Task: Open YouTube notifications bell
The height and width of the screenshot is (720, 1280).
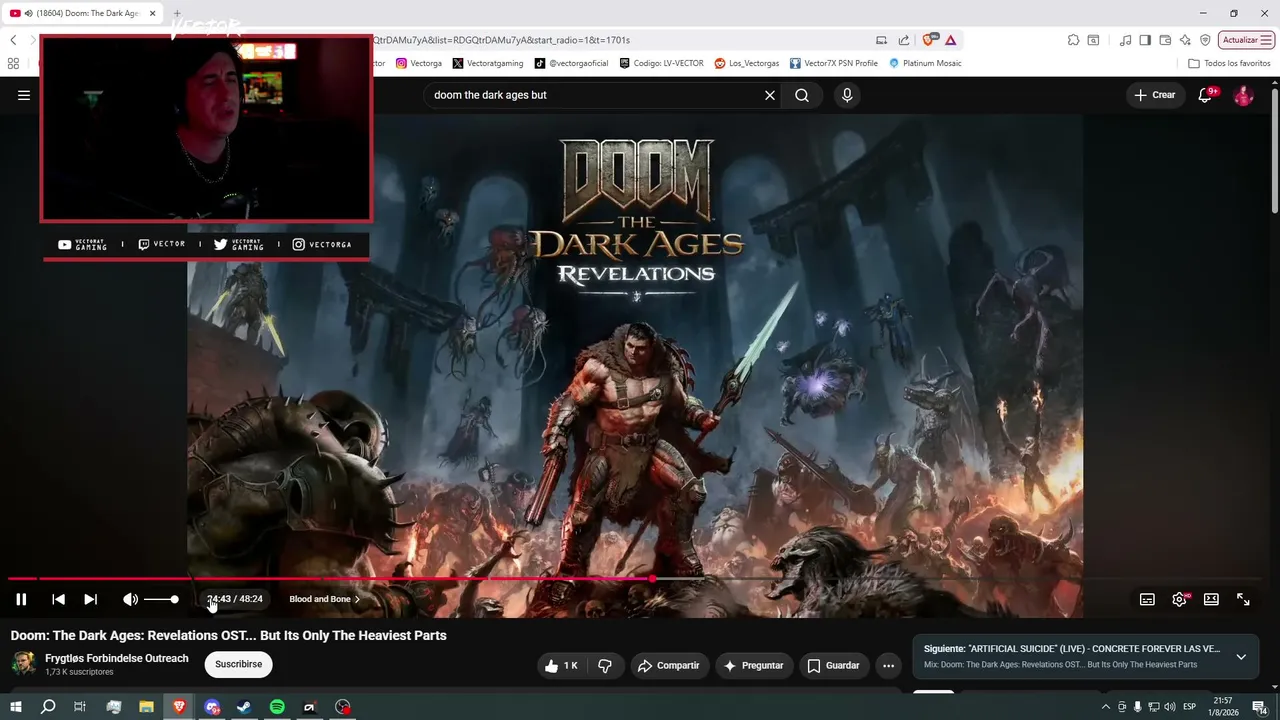Action: [x=1206, y=95]
